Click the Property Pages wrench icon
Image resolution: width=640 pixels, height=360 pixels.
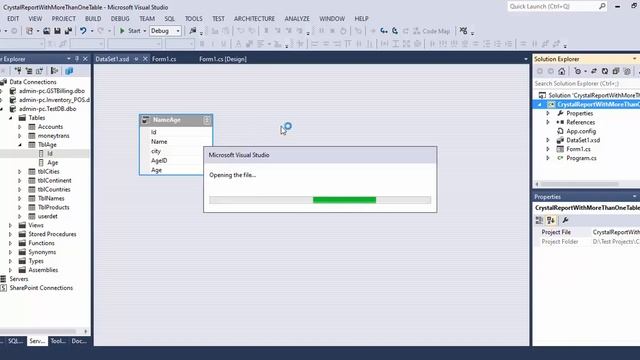(x=565, y=220)
